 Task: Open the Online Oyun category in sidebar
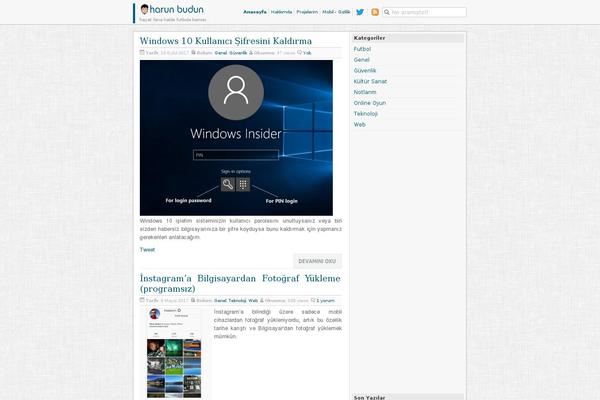370,103
